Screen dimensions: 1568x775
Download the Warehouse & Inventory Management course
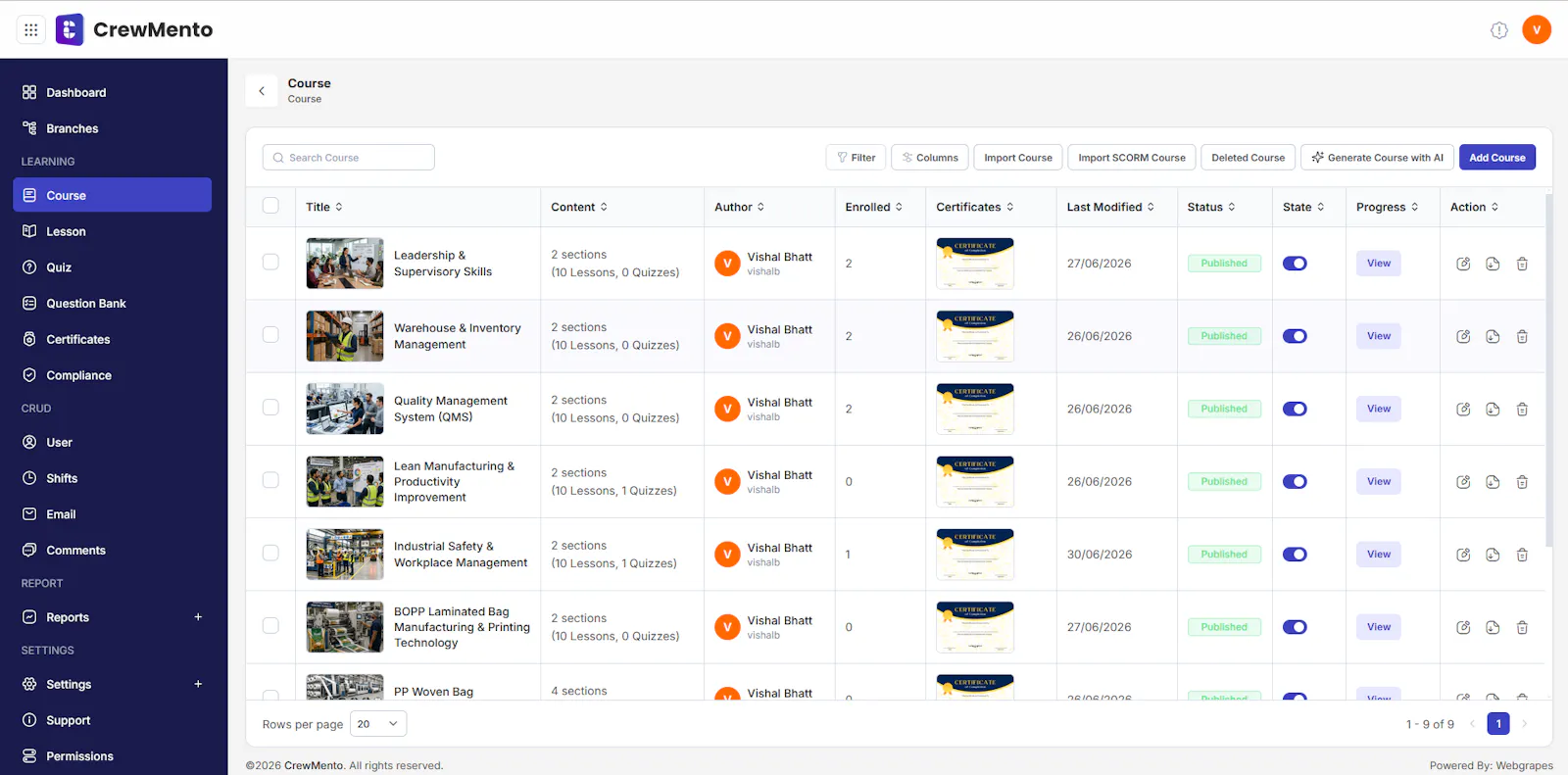pos(1493,336)
